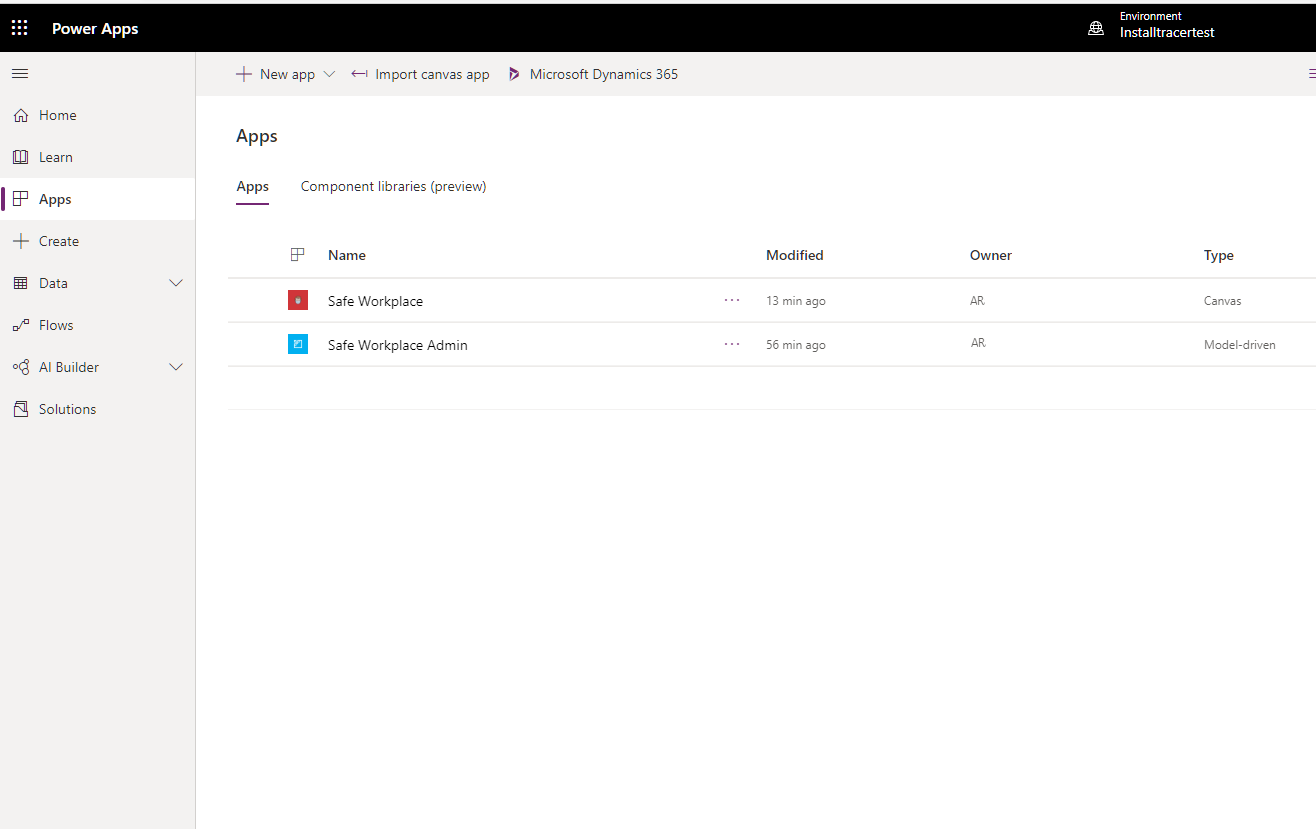Click the blue Safe Workplace Admin icon
1316x829 pixels.
point(298,344)
